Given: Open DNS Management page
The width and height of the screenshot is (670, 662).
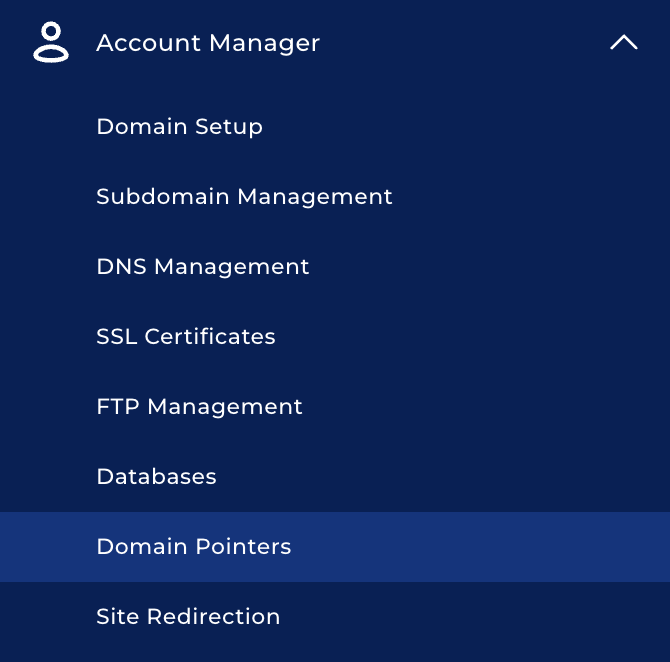Looking at the screenshot, I should (203, 267).
